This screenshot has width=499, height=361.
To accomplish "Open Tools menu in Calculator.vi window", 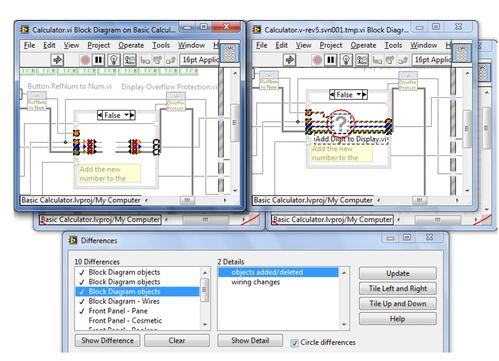I will point(161,45).
